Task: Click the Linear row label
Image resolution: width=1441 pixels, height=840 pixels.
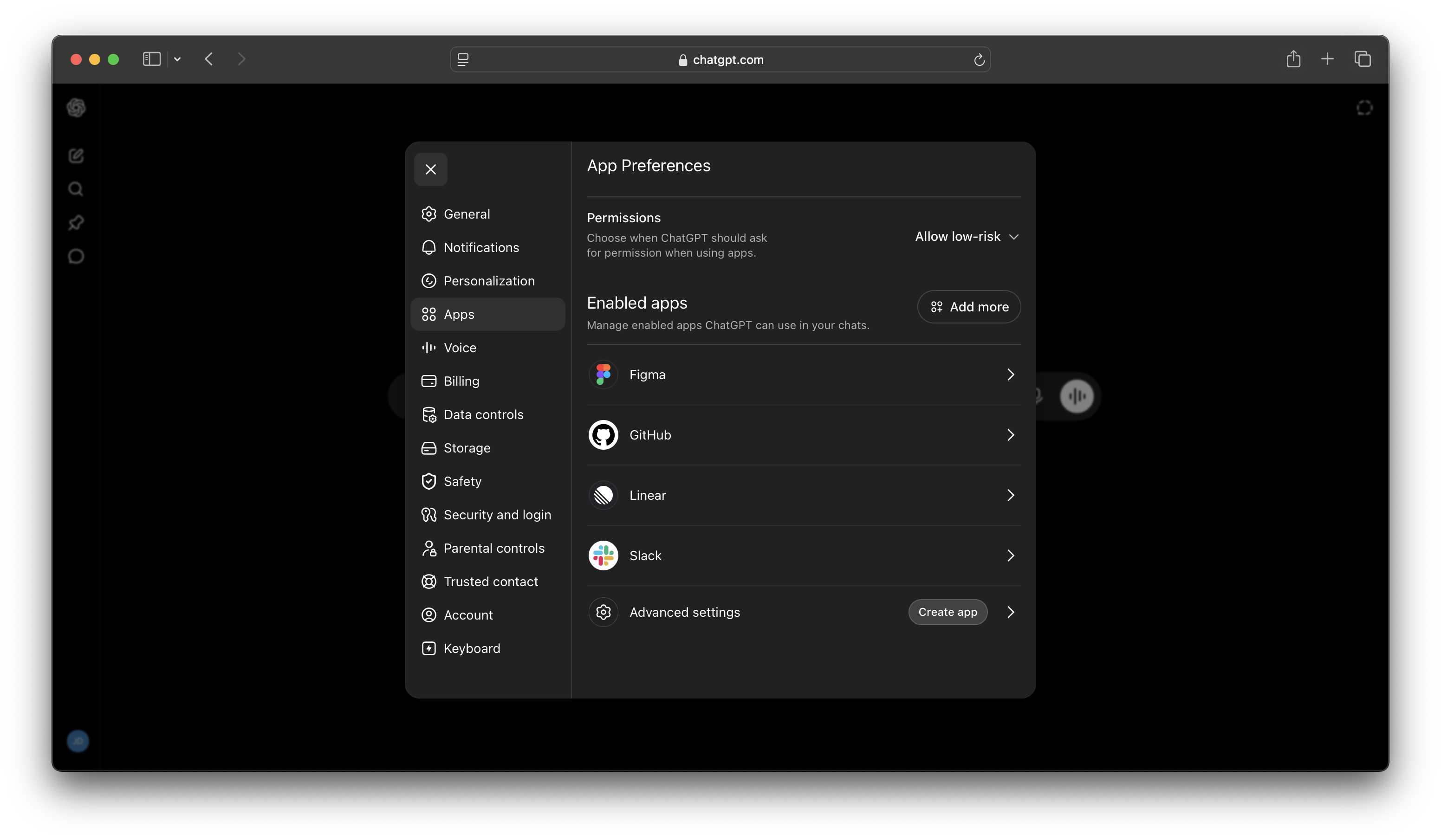Action: pos(648,495)
